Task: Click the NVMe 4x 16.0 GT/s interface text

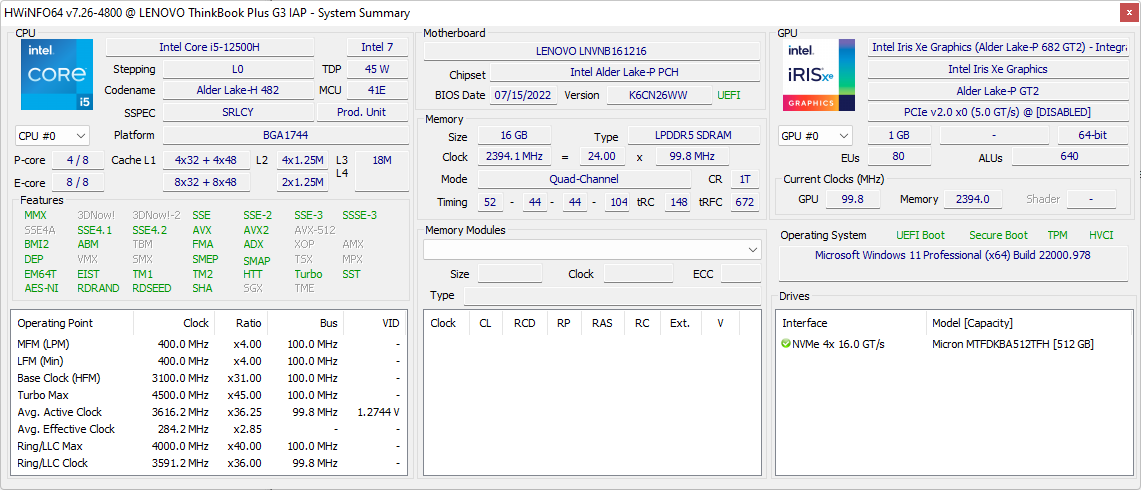Action: tap(838, 344)
